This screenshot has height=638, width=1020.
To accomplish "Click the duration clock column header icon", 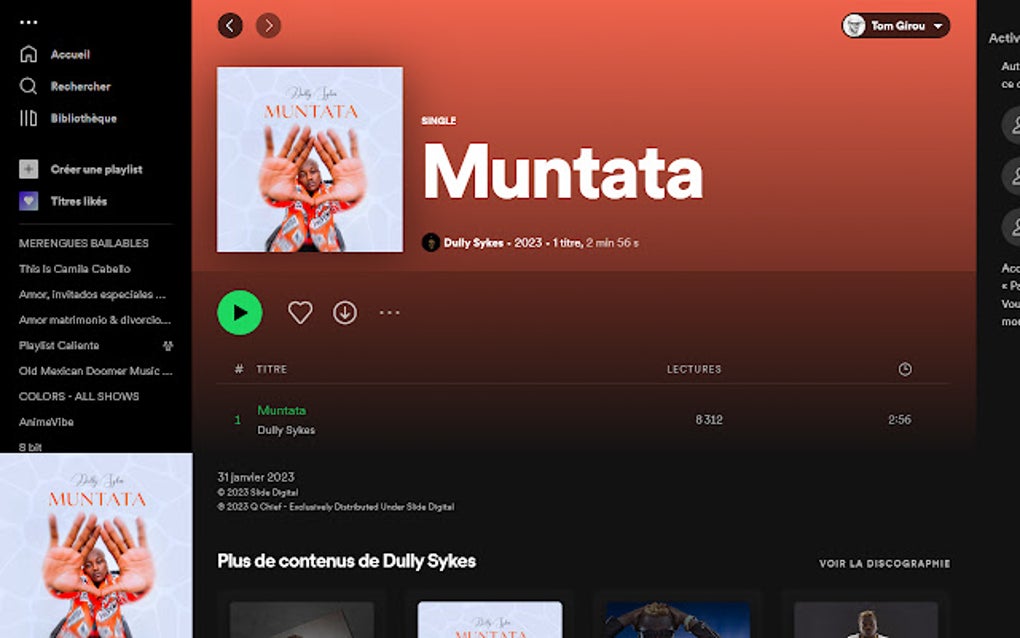I will (x=904, y=369).
